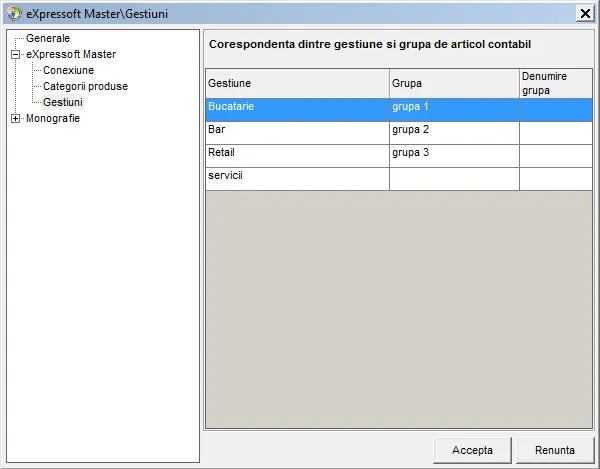Click Denumire grupa cell in servicii row
The image size is (600, 469).
(556, 179)
